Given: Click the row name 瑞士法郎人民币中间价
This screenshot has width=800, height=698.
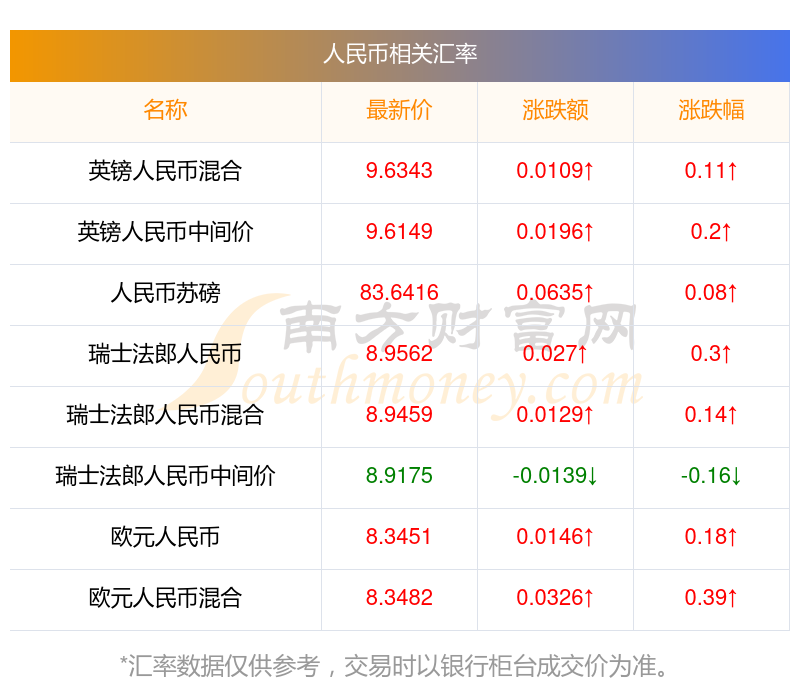Looking at the screenshot, I should click(x=165, y=476).
